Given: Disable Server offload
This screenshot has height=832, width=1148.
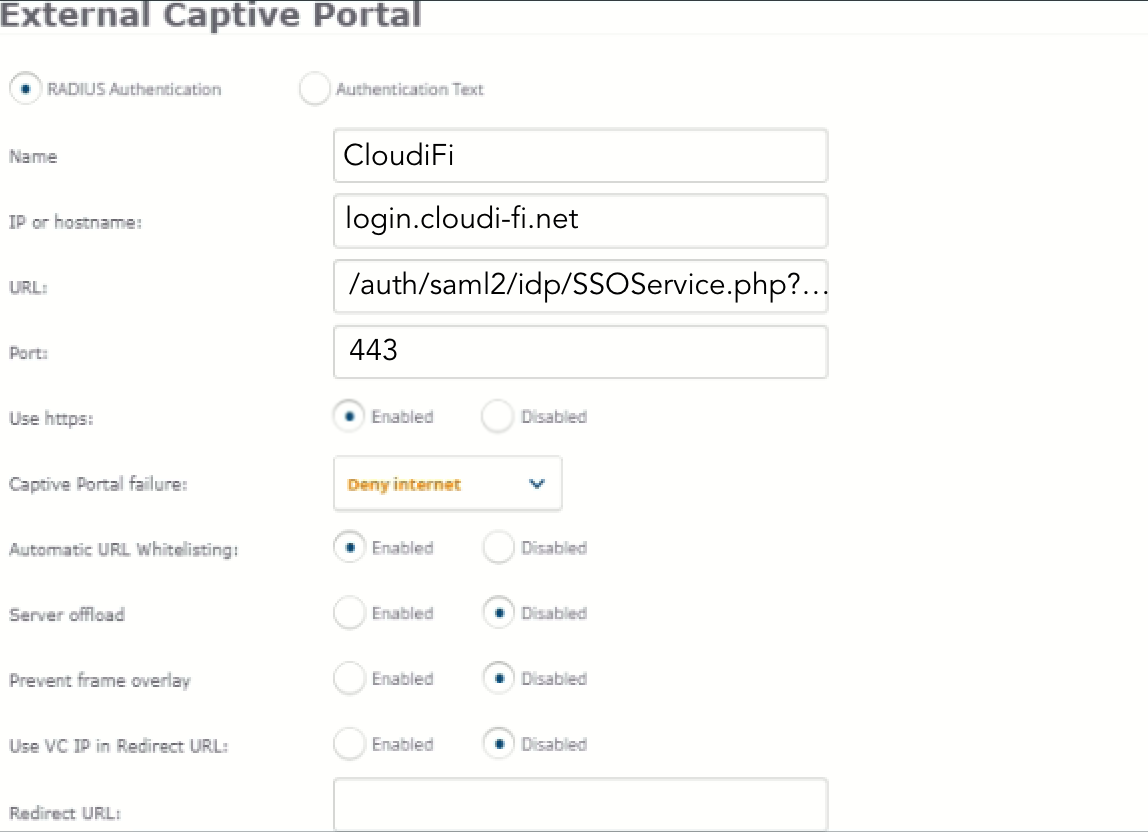Looking at the screenshot, I should pyautogui.click(x=497, y=613).
